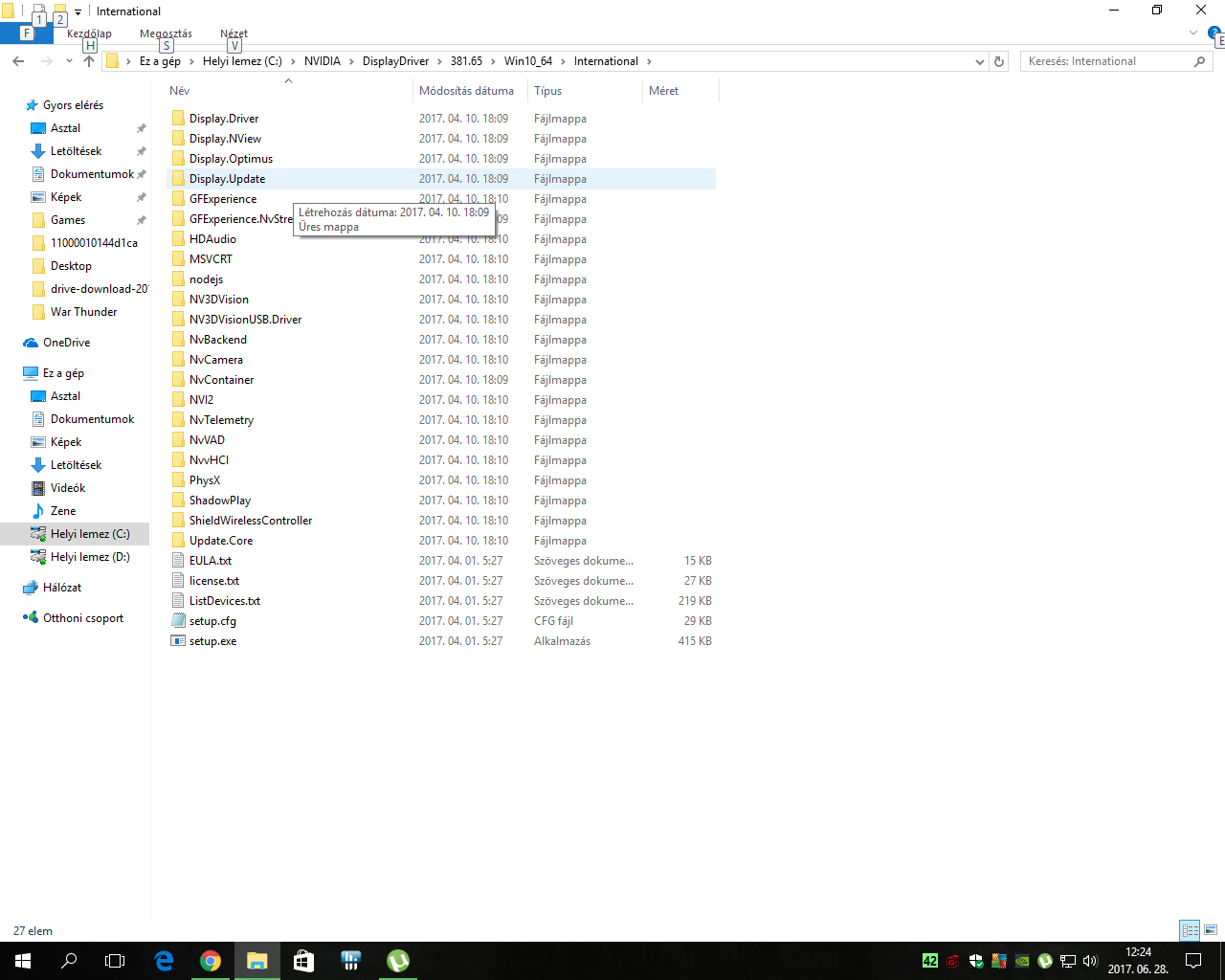Open Task View on taskbar
This screenshot has width=1225, height=980.
(115, 961)
